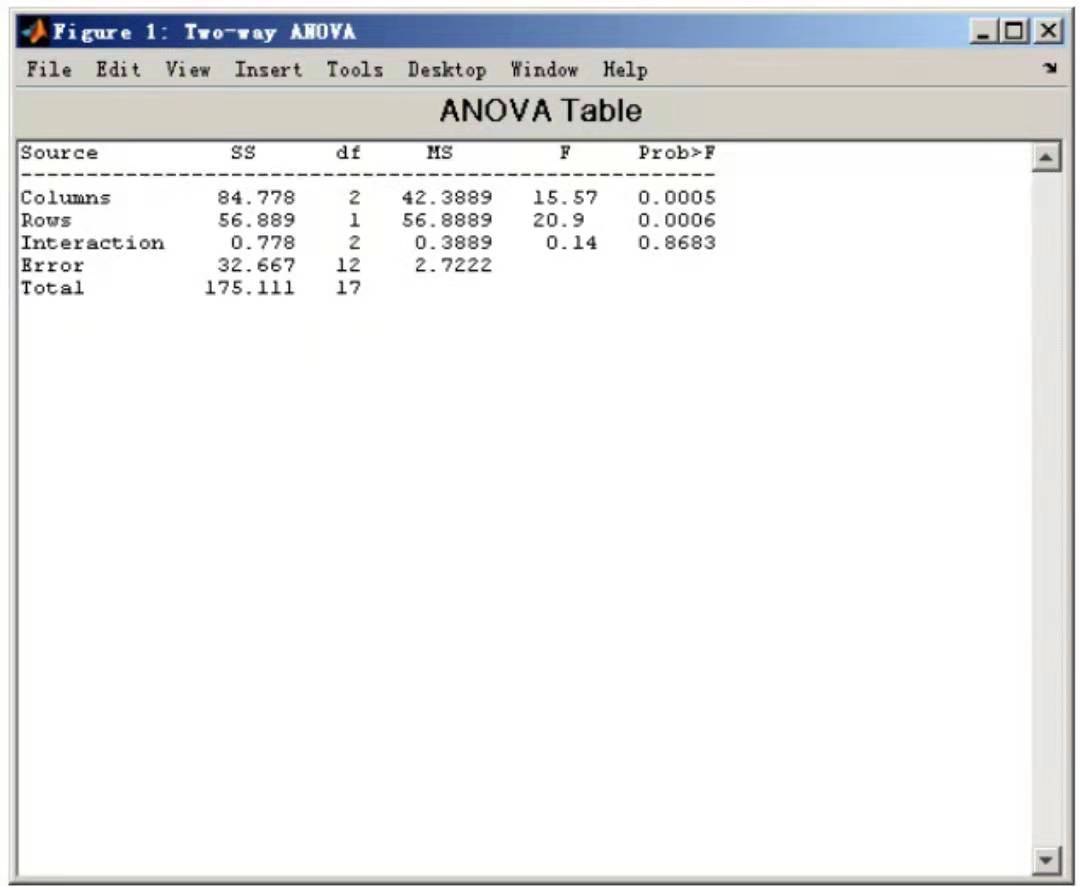Select the F column header
The height and width of the screenshot is (887, 1080).
[x=565, y=153]
